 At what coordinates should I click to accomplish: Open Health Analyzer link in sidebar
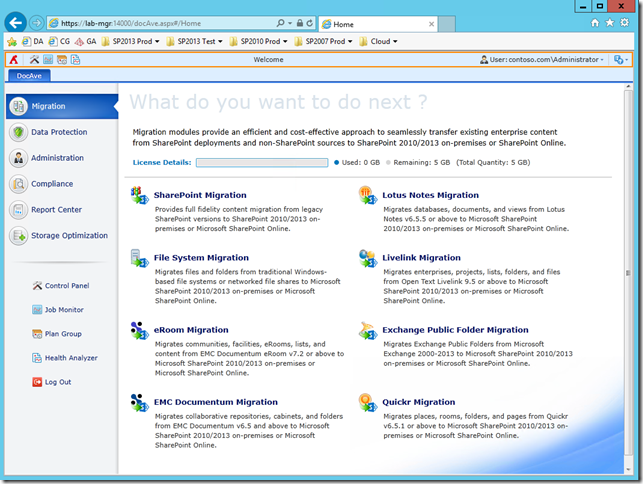click(x=65, y=358)
